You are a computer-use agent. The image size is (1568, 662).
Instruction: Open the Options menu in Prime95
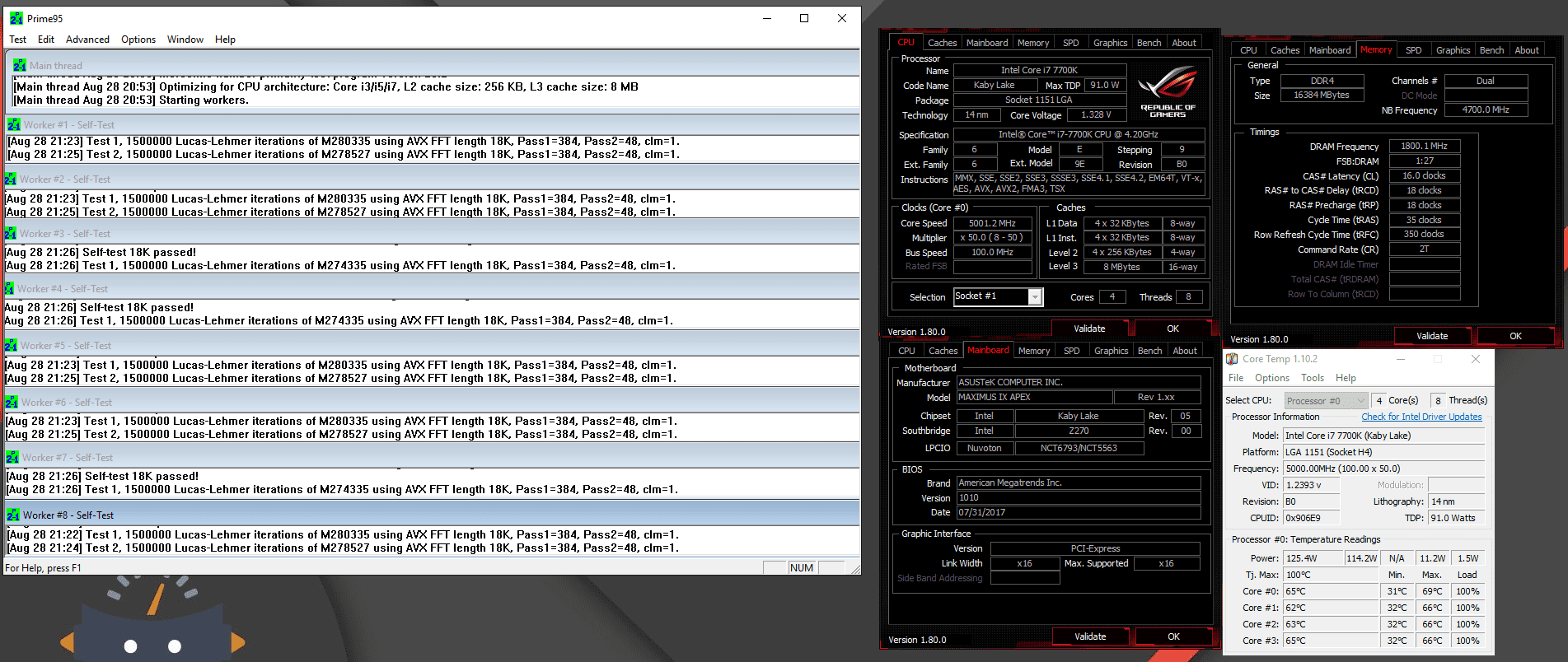click(x=138, y=40)
